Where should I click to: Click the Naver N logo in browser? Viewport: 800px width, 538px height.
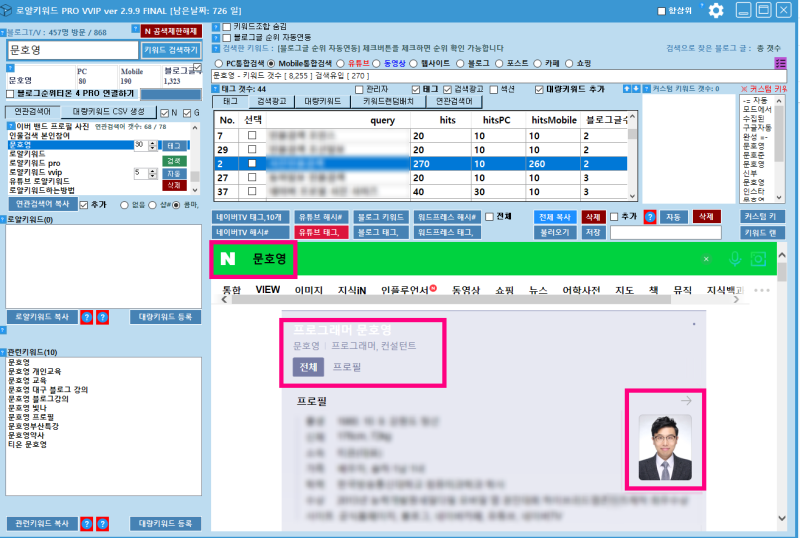[228, 259]
